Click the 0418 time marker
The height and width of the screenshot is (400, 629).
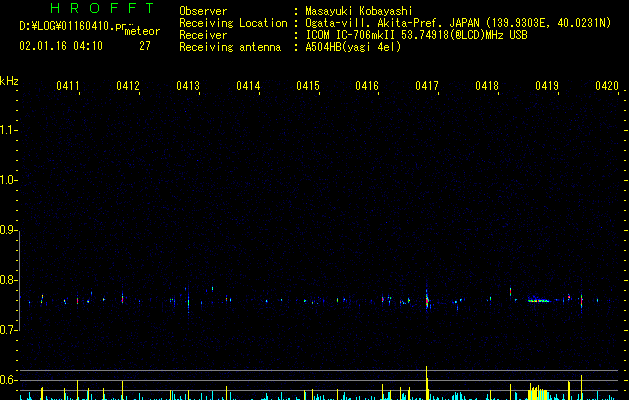(487, 85)
